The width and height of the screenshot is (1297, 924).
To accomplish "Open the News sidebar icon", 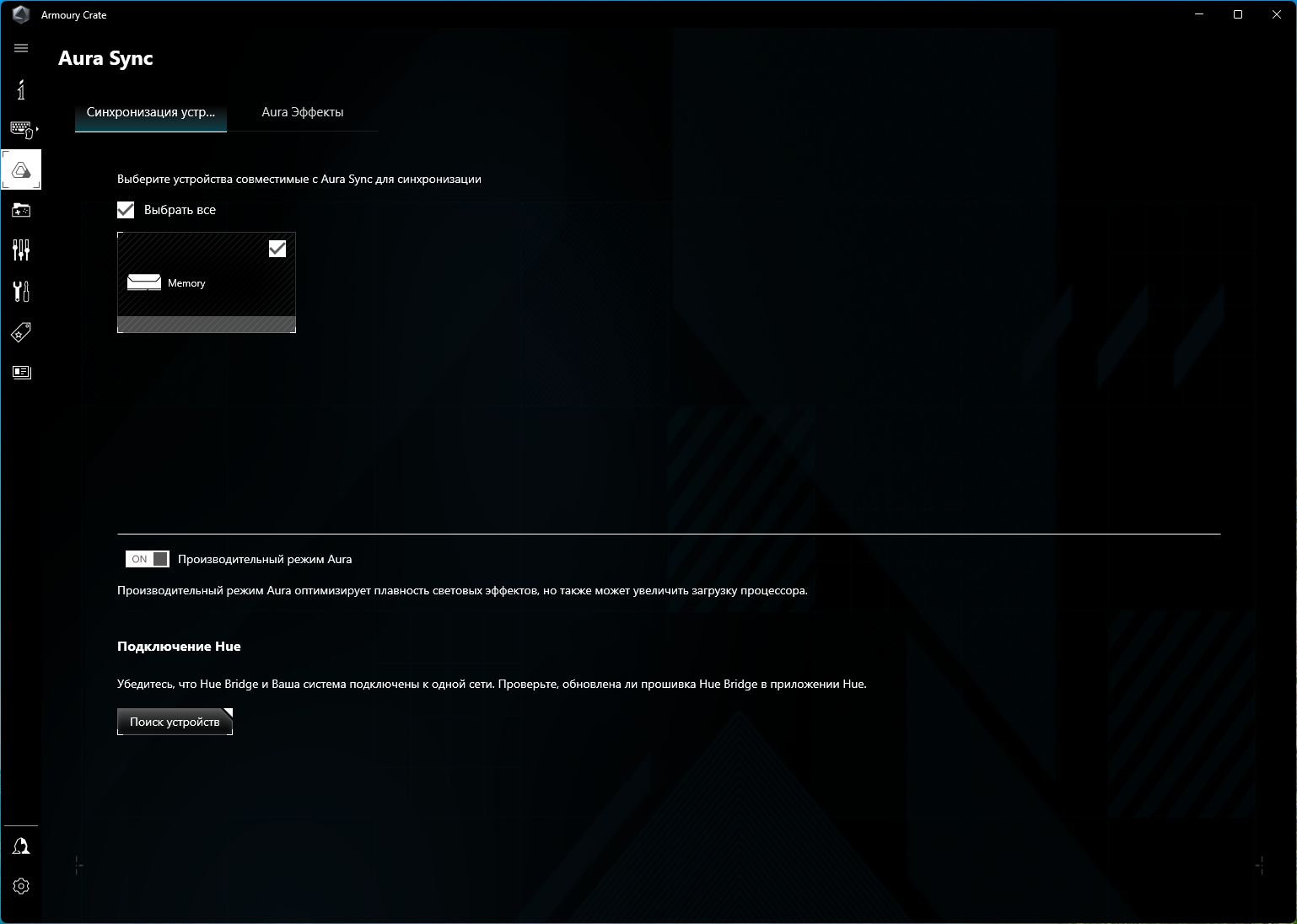I will [x=21, y=372].
